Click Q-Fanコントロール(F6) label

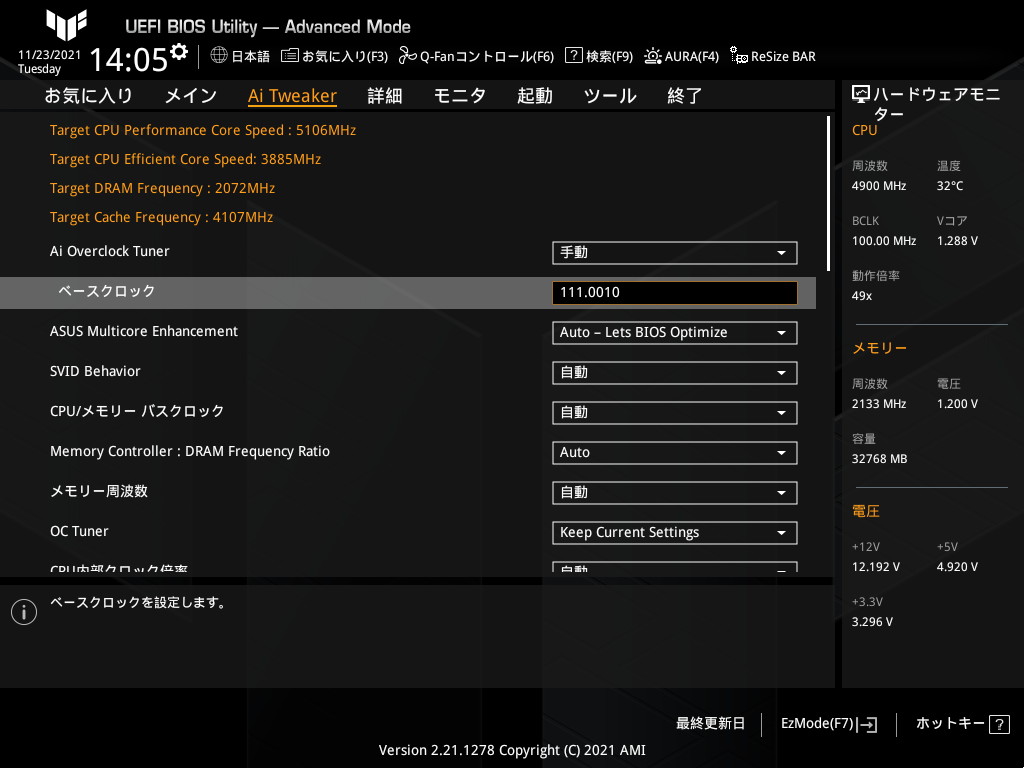[x=487, y=56]
